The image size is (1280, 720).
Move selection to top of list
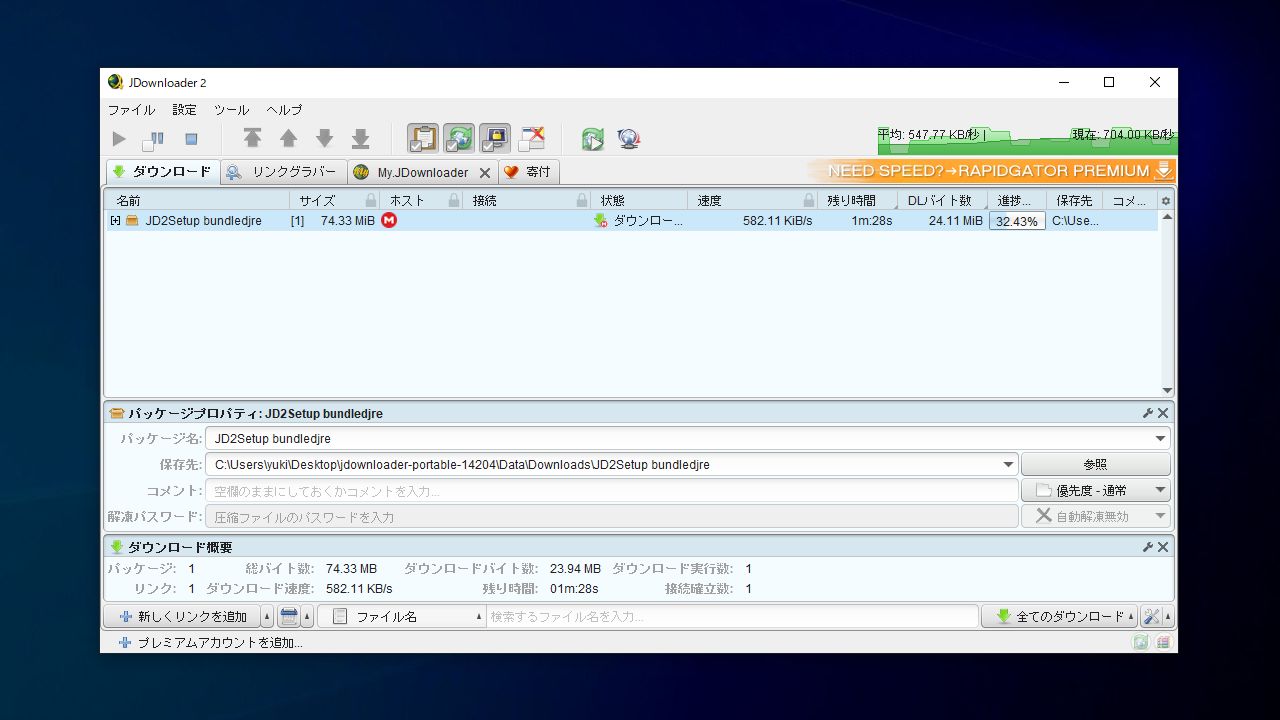pyautogui.click(x=252, y=139)
